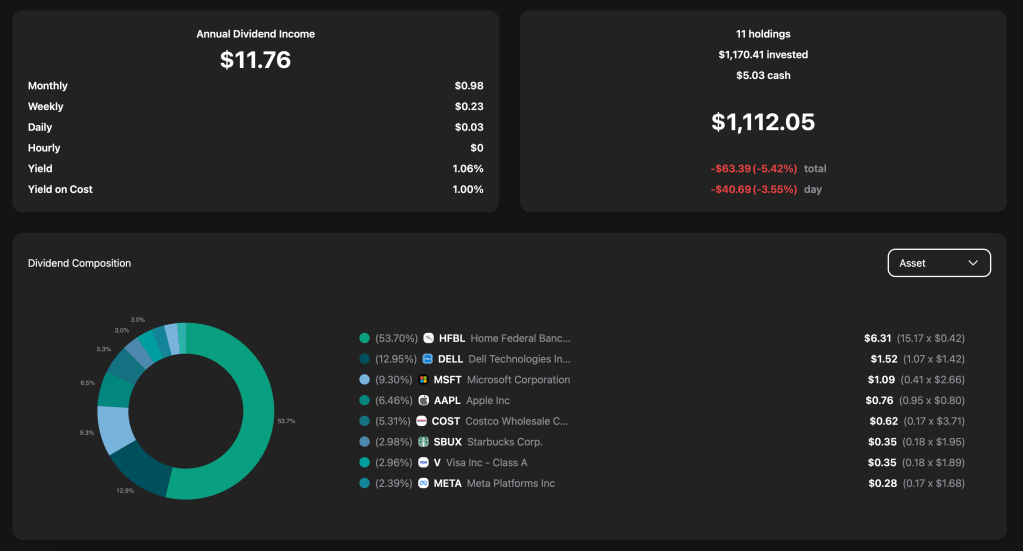Click the Microsoft logo icon
Screen dimensions: 1023x551
click(x=424, y=380)
